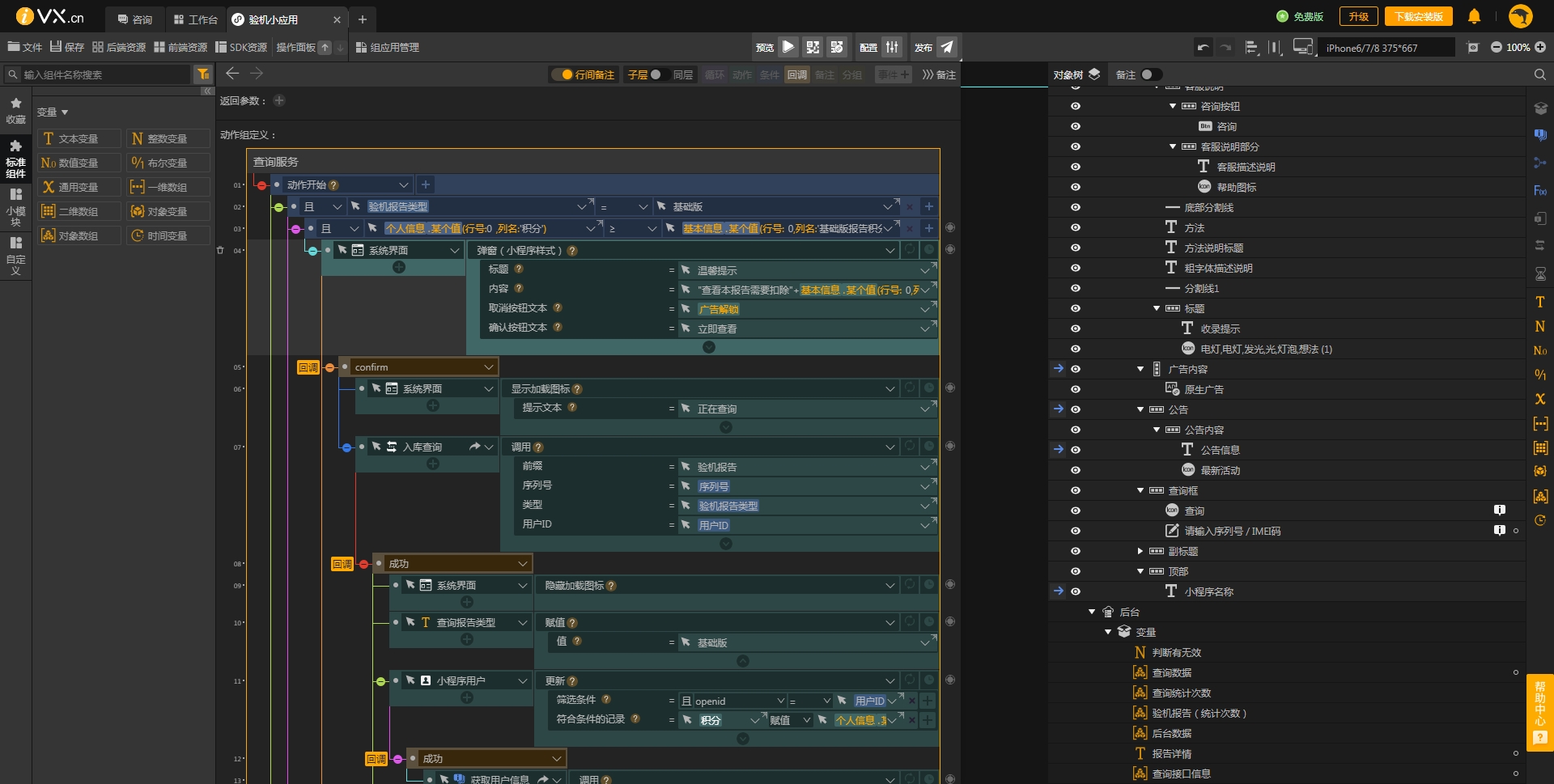This screenshot has width=1554, height=784.
Task: Toggle visibility of 客服描述说明 row
Action: [x=1076, y=167]
